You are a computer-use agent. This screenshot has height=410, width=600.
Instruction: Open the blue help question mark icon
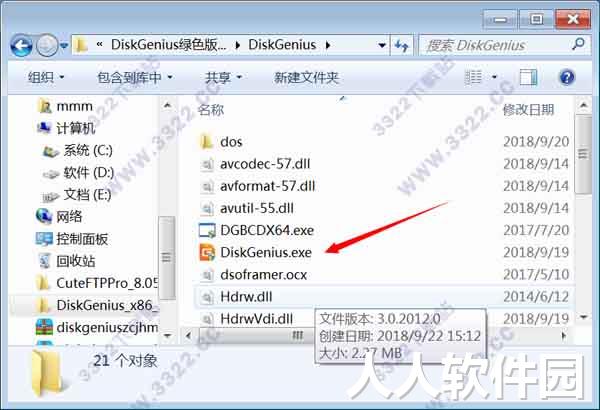pyautogui.click(x=567, y=77)
